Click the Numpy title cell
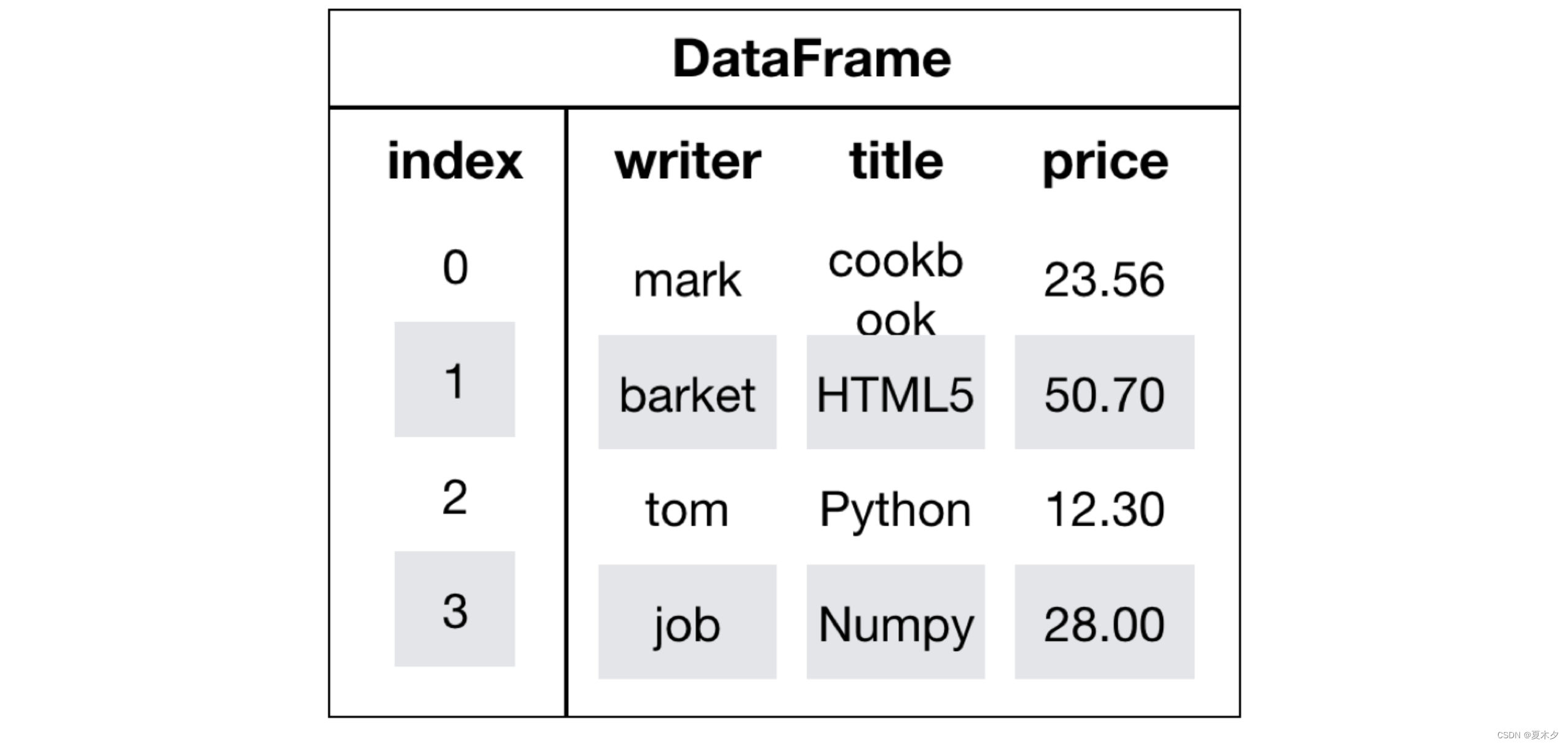Screen dimensions: 1568x745 895,623
